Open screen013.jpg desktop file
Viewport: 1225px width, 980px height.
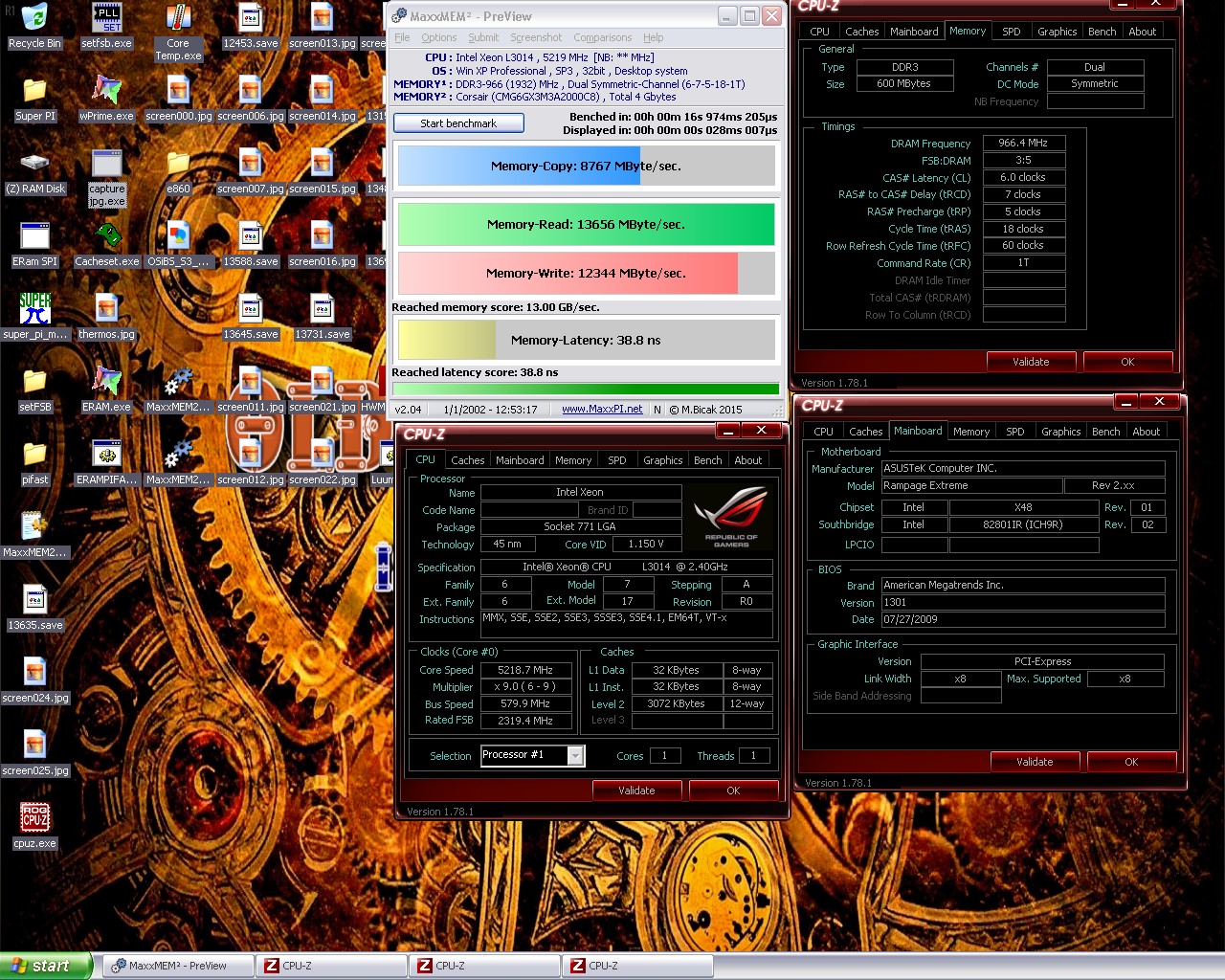tap(323, 26)
